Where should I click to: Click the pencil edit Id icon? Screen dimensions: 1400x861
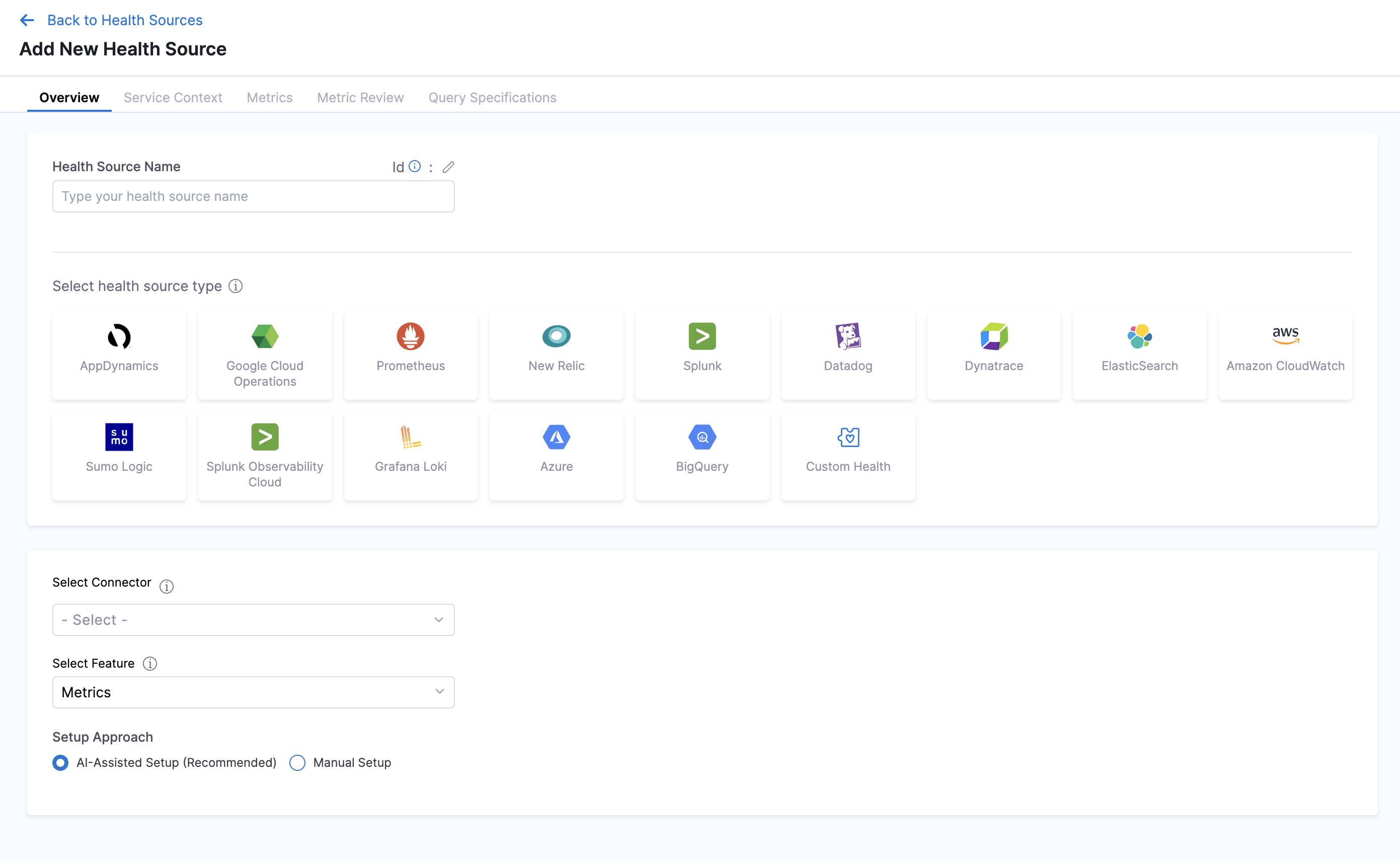click(448, 167)
